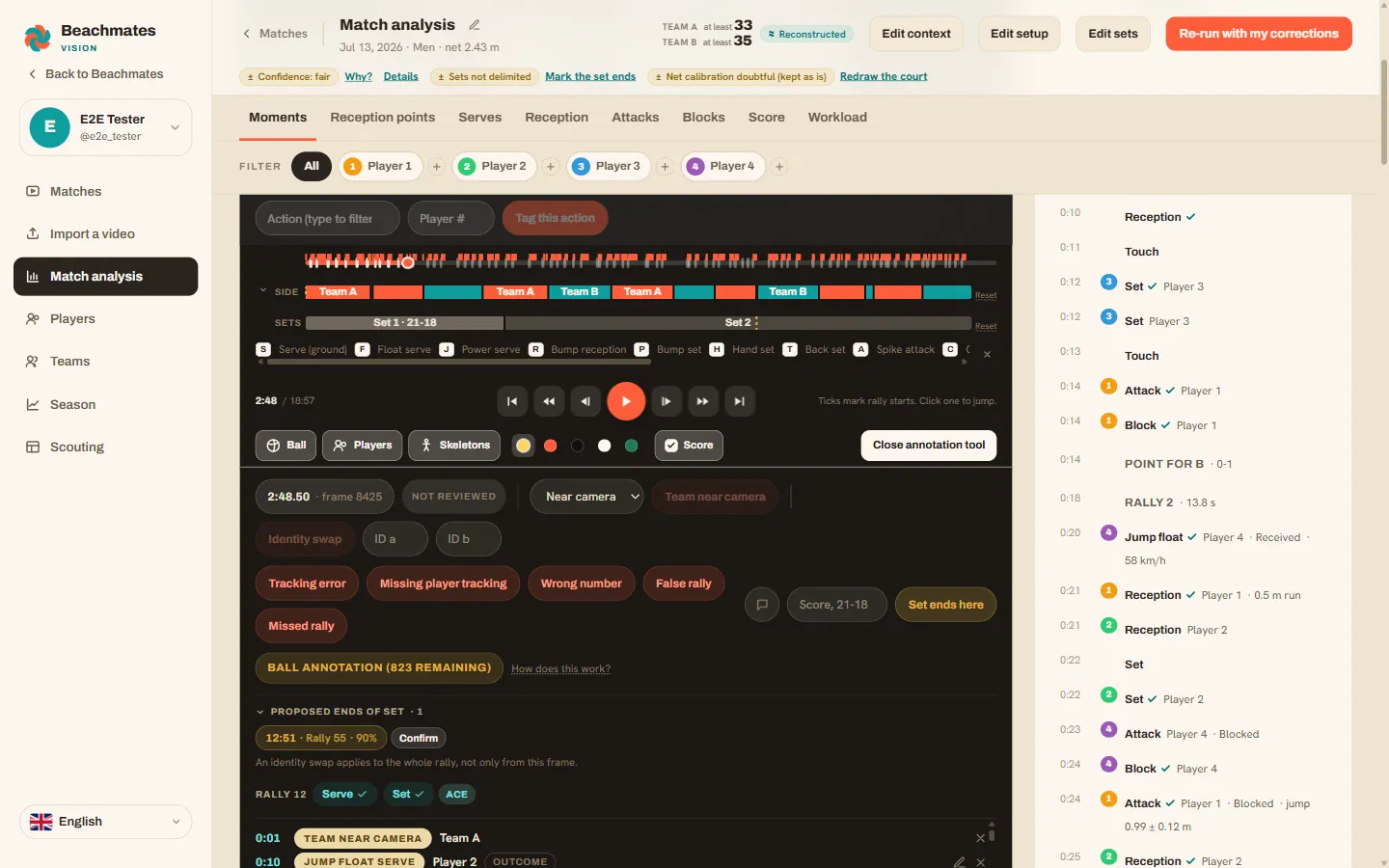Screen dimensions: 1389x868
Task: Click the pencil icon beside Match analysis title
Action: coord(475,25)
